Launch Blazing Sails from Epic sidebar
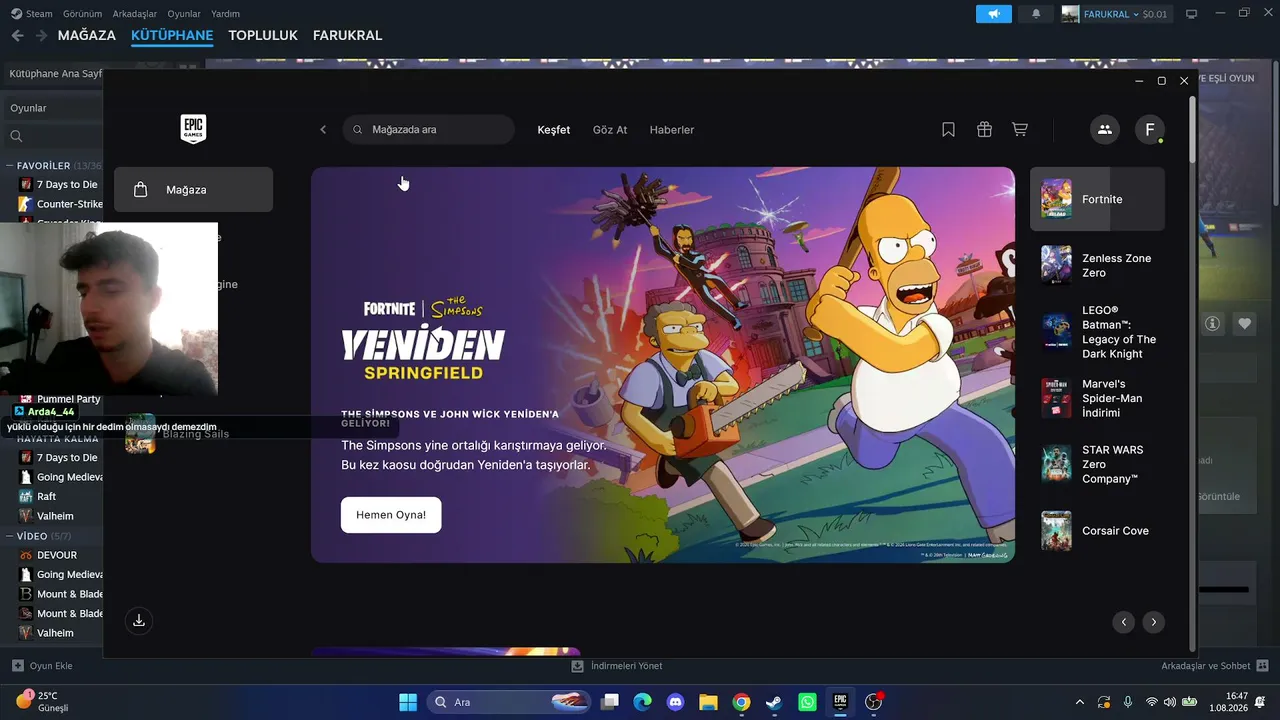Image resolution: width=1280 pixels, height=720 pixels. point(178,434)
